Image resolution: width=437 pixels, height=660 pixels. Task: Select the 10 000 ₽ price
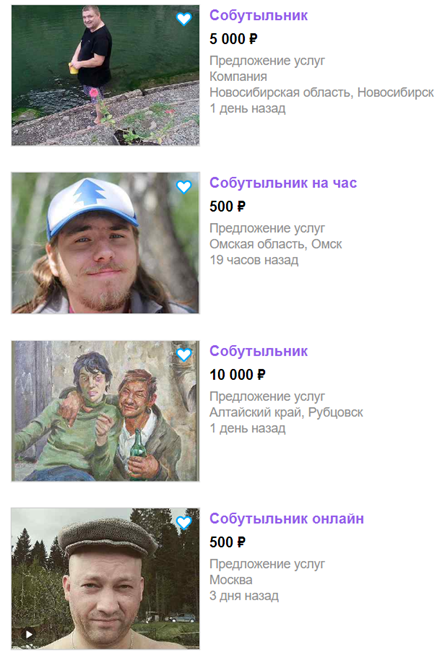click(237, 375)
